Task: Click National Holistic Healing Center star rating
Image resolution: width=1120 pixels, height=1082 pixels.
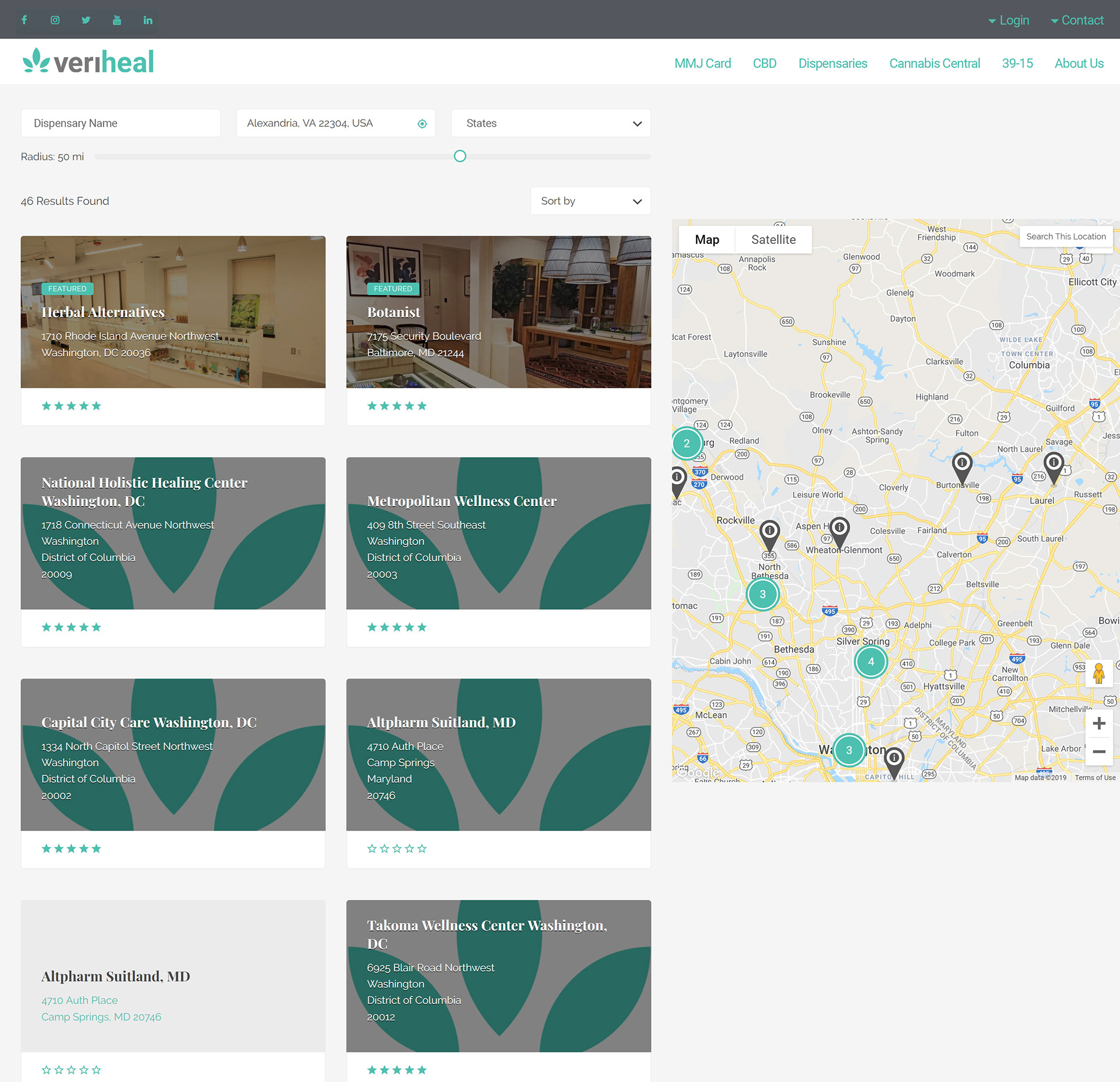Action: click(x=71, y=627)
